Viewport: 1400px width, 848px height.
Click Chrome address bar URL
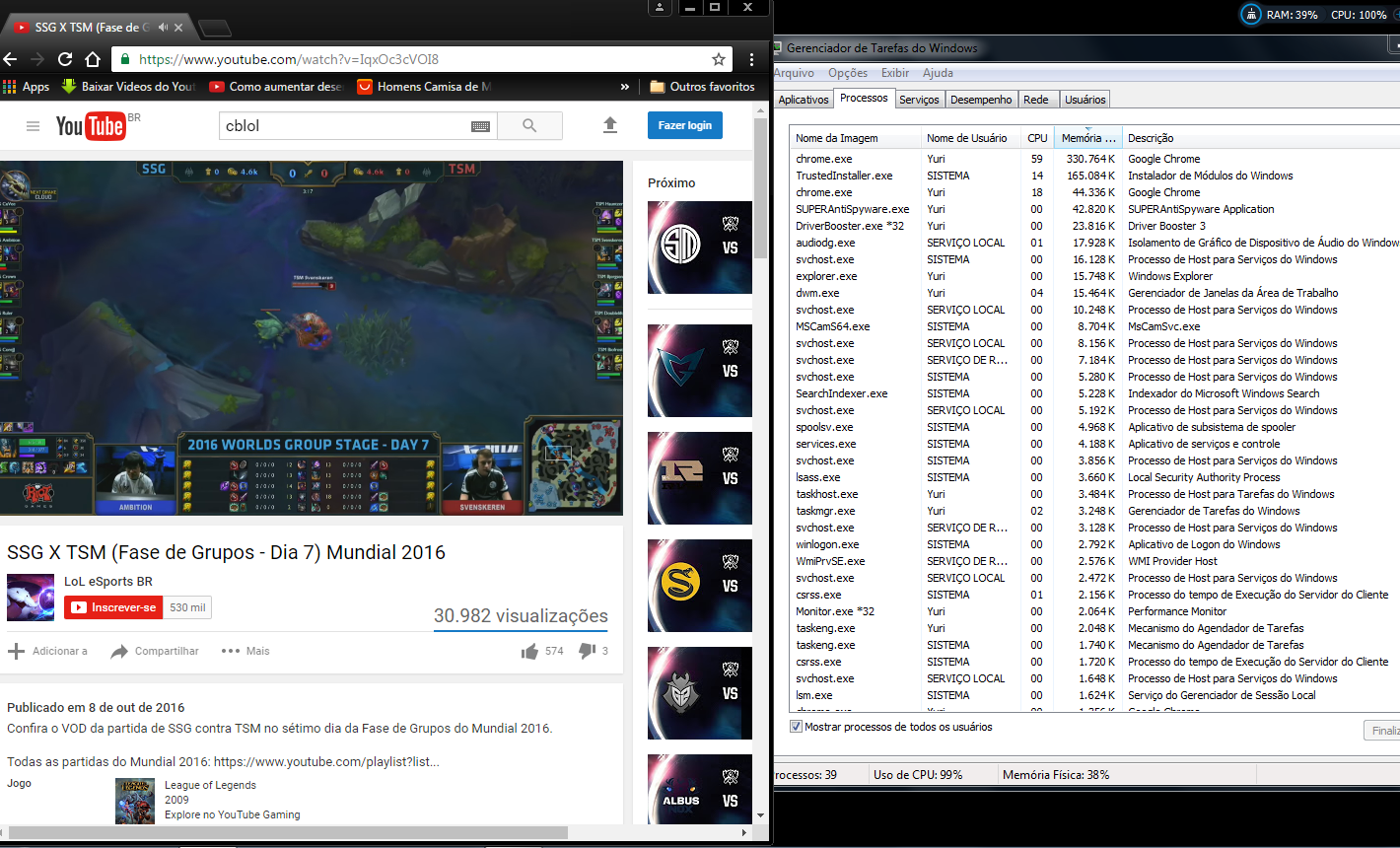point(289,59)
